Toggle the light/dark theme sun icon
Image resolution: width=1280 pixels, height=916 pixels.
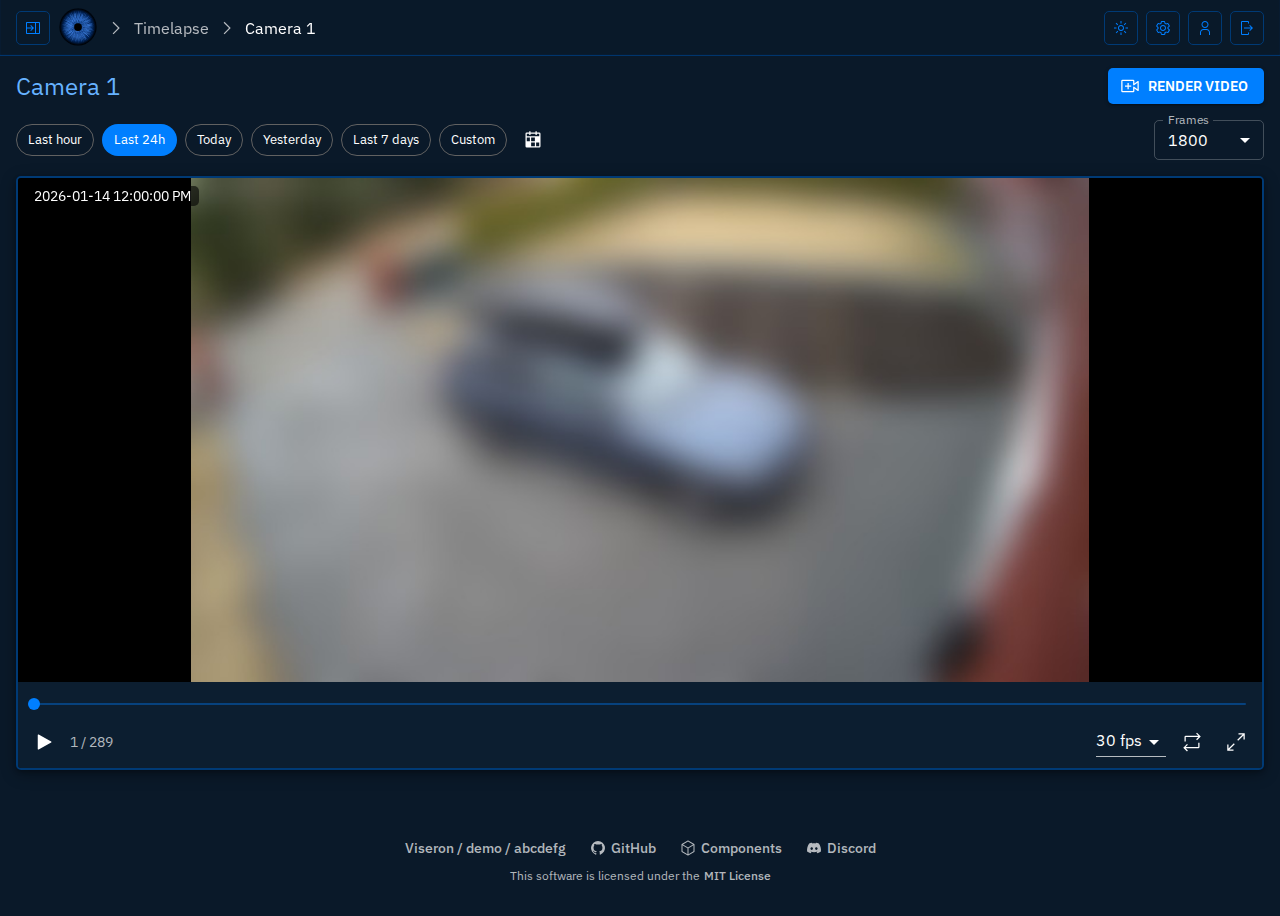pos(1121,28)
